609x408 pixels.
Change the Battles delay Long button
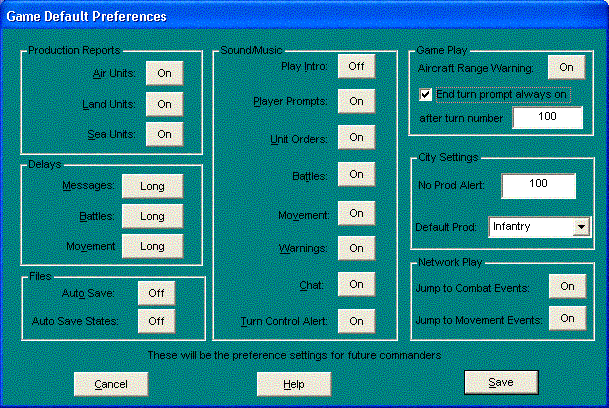[x=152, y=216]
